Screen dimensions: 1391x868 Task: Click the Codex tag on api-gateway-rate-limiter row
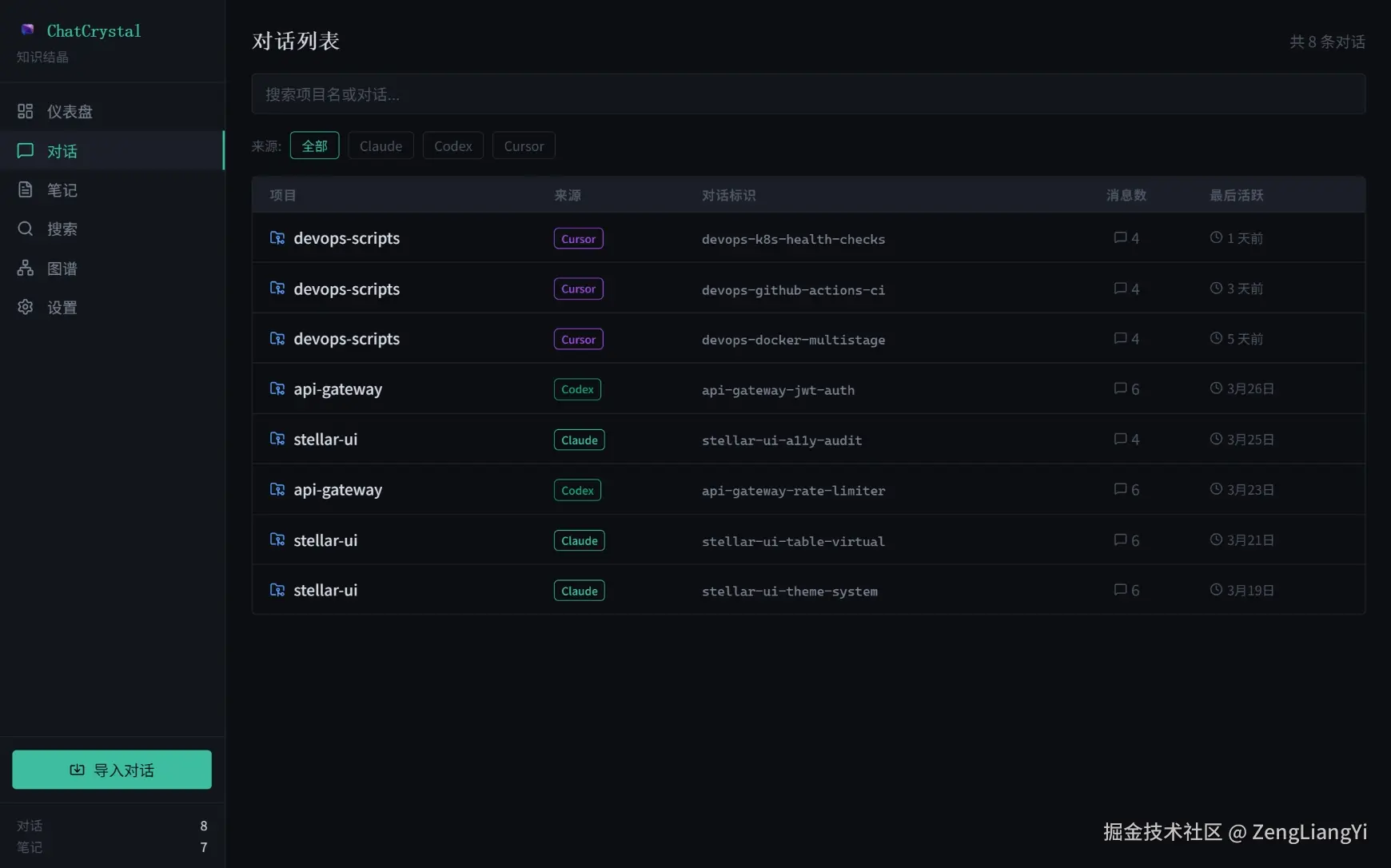(x=577, y=490)
